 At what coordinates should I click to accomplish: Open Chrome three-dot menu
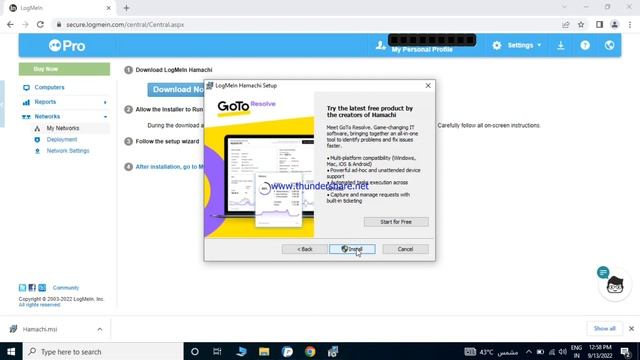click(x=630, y=24)
